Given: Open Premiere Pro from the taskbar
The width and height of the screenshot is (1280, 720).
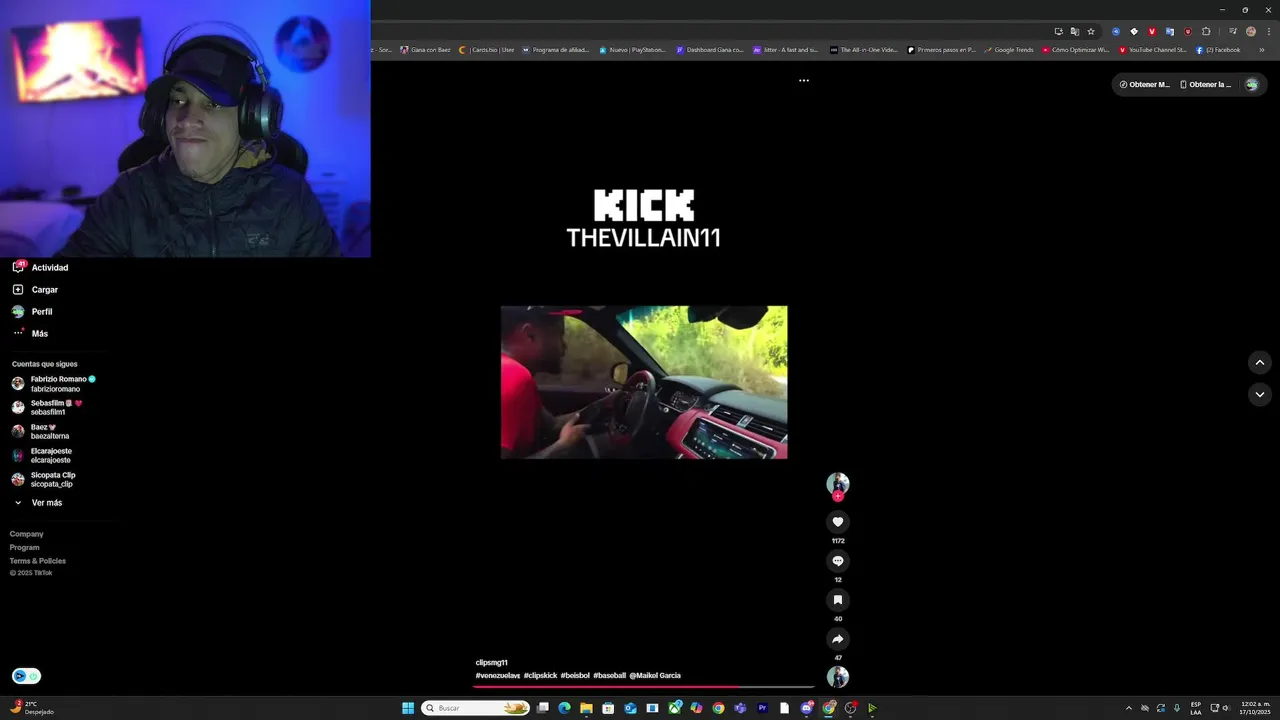Looking at the screenshot, I should [x=762, y=708].
